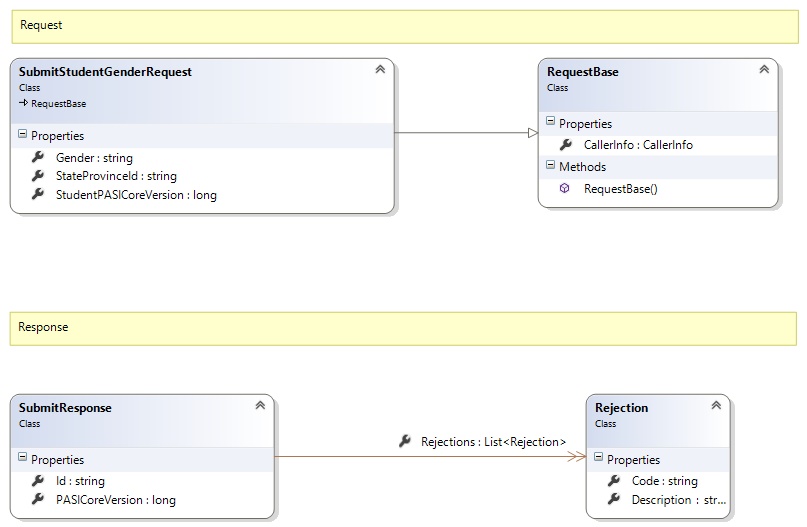Collapse Methods section in RequestBase
This screenshot has width=807, height=527.
click(550, 166)
